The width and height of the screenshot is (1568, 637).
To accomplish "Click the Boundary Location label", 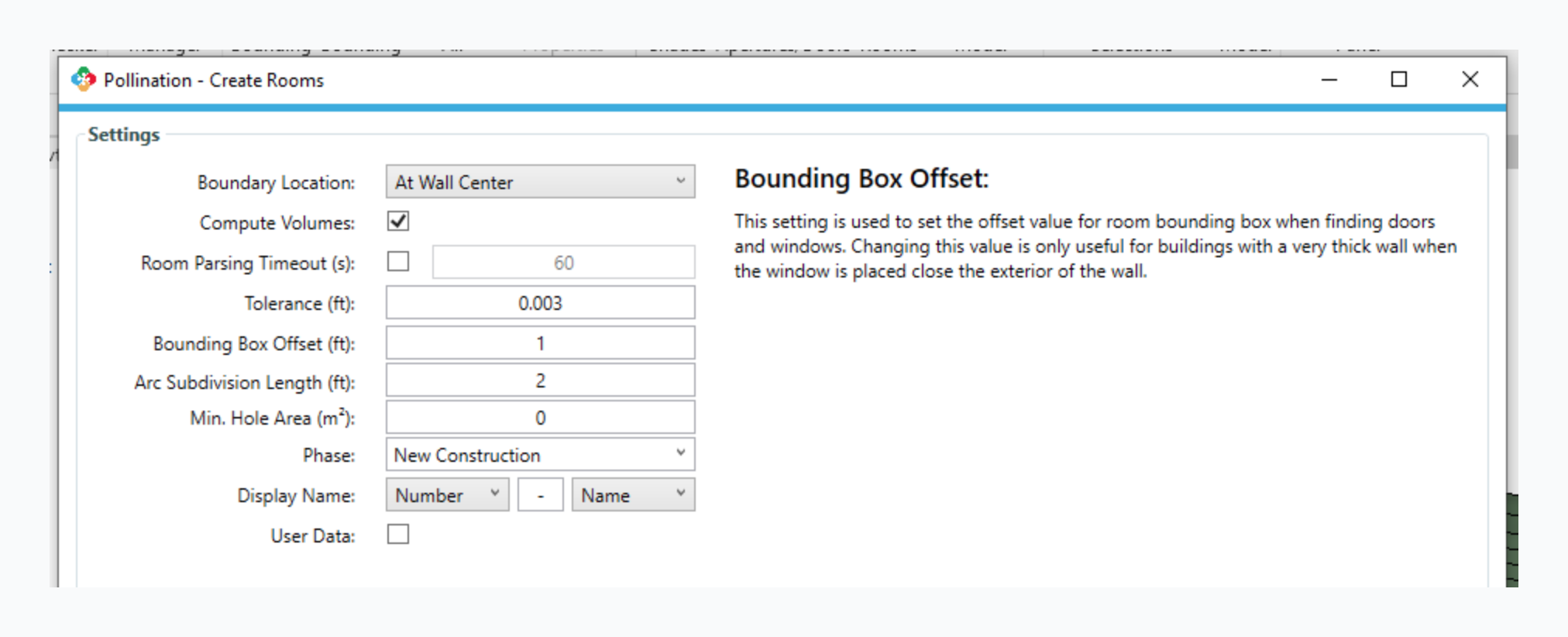I will coord(276,183).
